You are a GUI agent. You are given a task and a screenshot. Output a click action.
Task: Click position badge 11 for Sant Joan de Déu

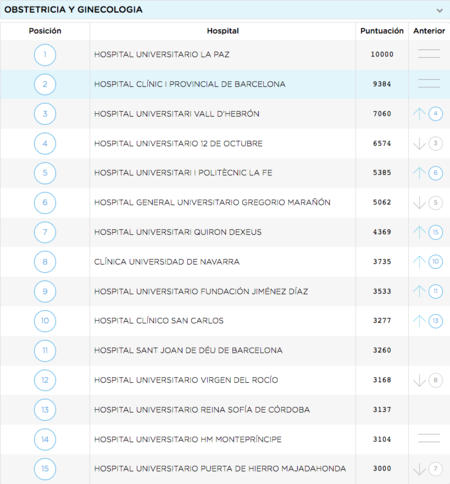45,350
